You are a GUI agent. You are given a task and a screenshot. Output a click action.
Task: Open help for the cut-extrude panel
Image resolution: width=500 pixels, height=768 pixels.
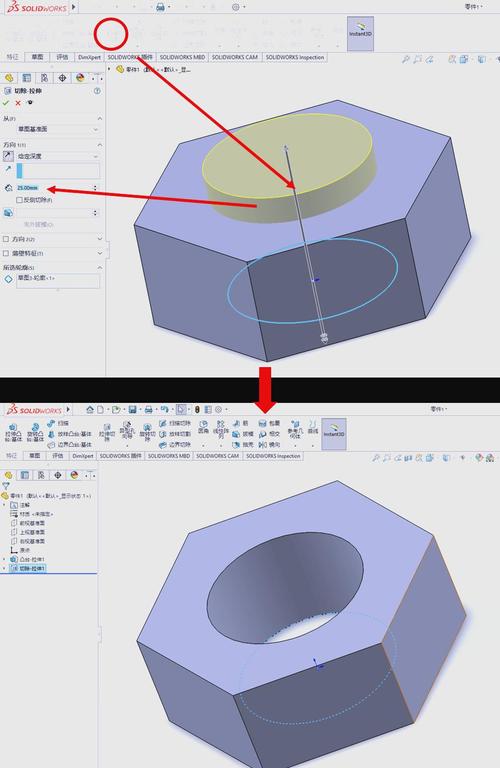97,91
